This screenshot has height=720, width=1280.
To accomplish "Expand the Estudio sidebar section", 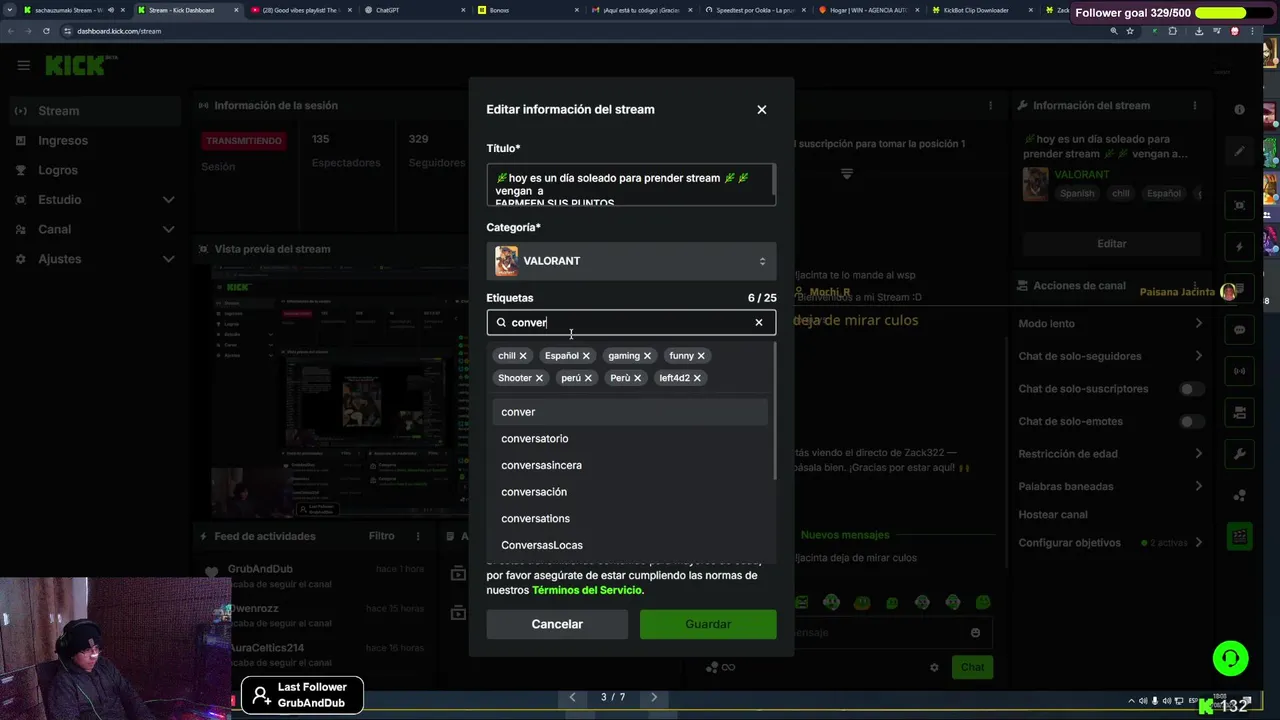I will tap(96, 200).
